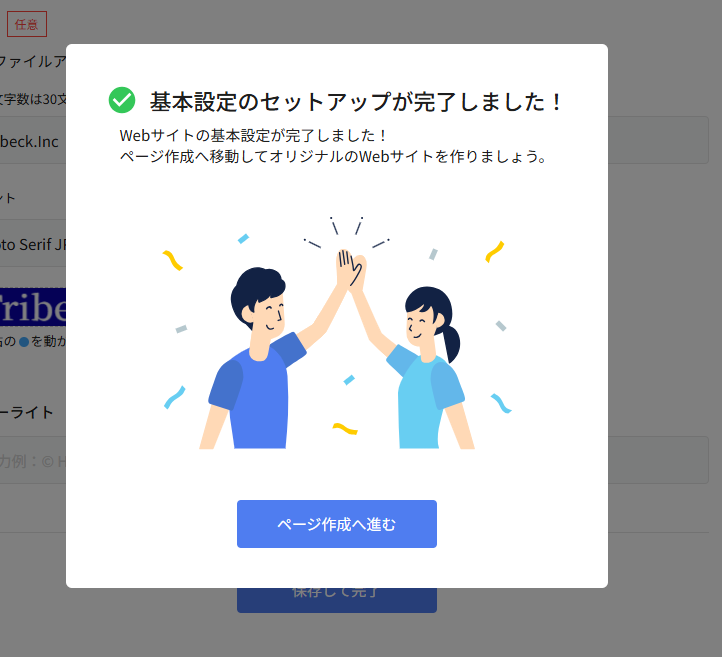Click the ファイルア label behind dialog
Image resolution: width=722 pixels, height=657 pixels.
33,61
